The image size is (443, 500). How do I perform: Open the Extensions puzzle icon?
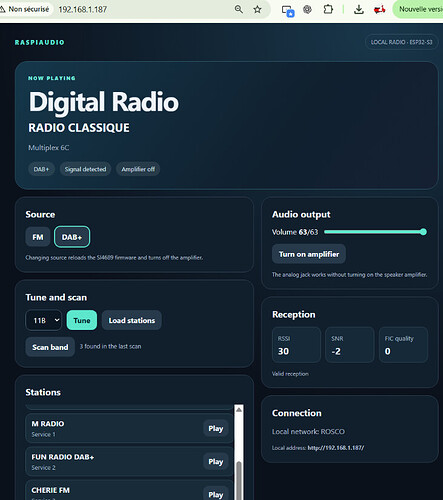(328, 9)
